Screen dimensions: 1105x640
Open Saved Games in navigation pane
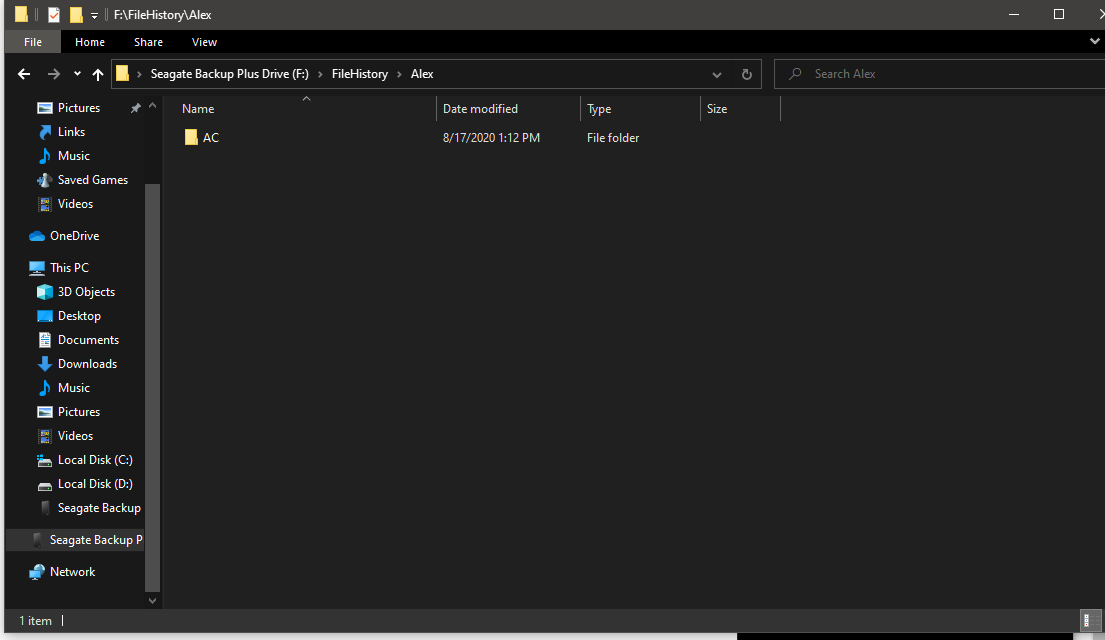(x=92, y=180)
